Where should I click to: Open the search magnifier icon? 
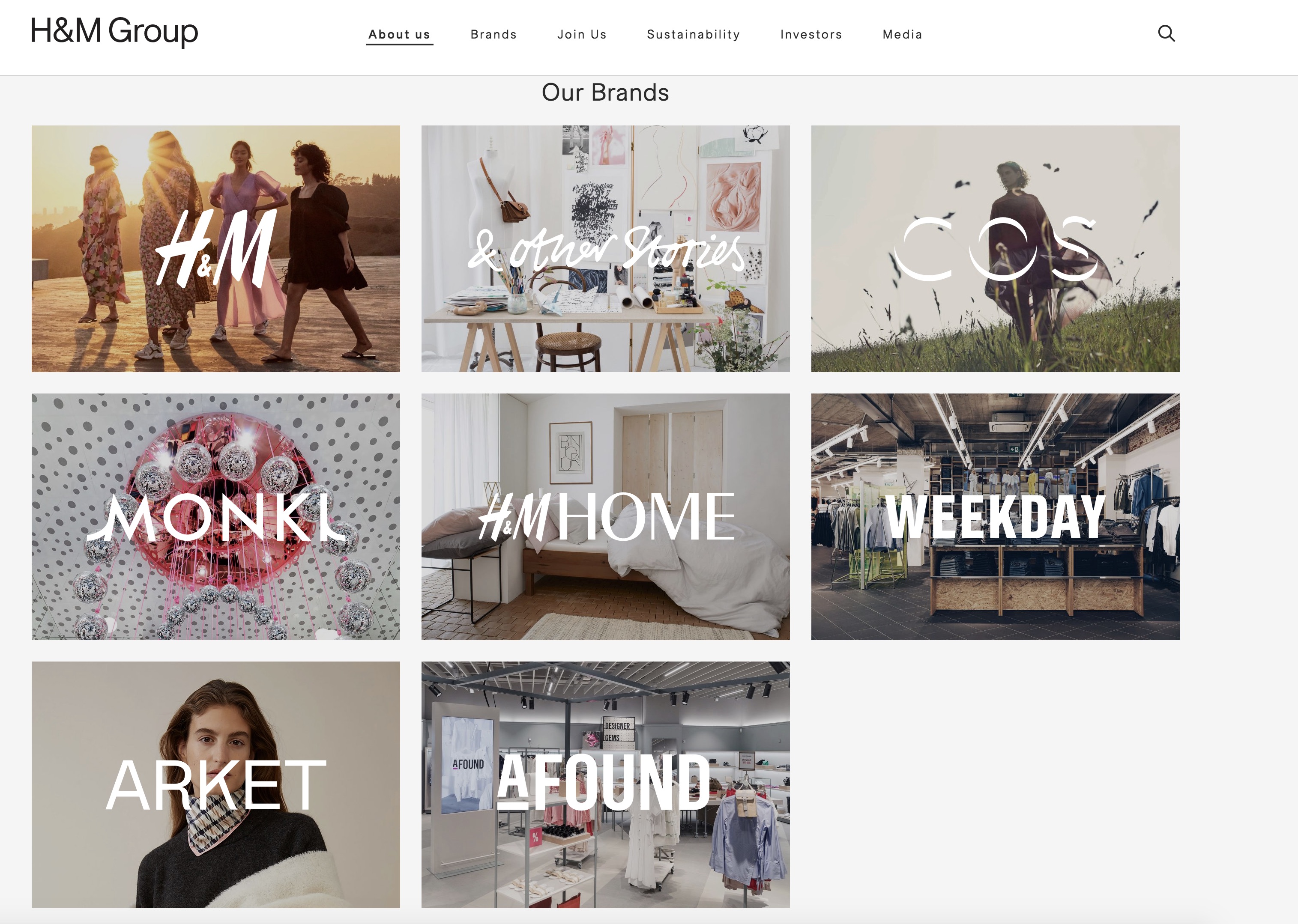pos(1166,33)
